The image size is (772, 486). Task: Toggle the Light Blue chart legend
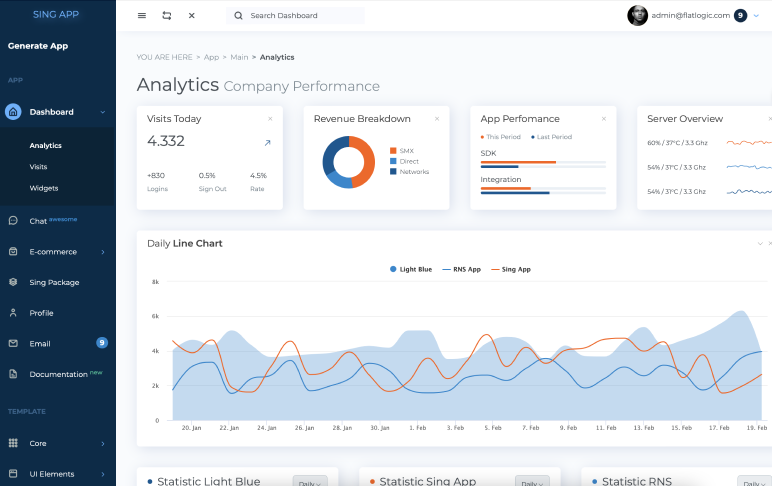point(410,269)
